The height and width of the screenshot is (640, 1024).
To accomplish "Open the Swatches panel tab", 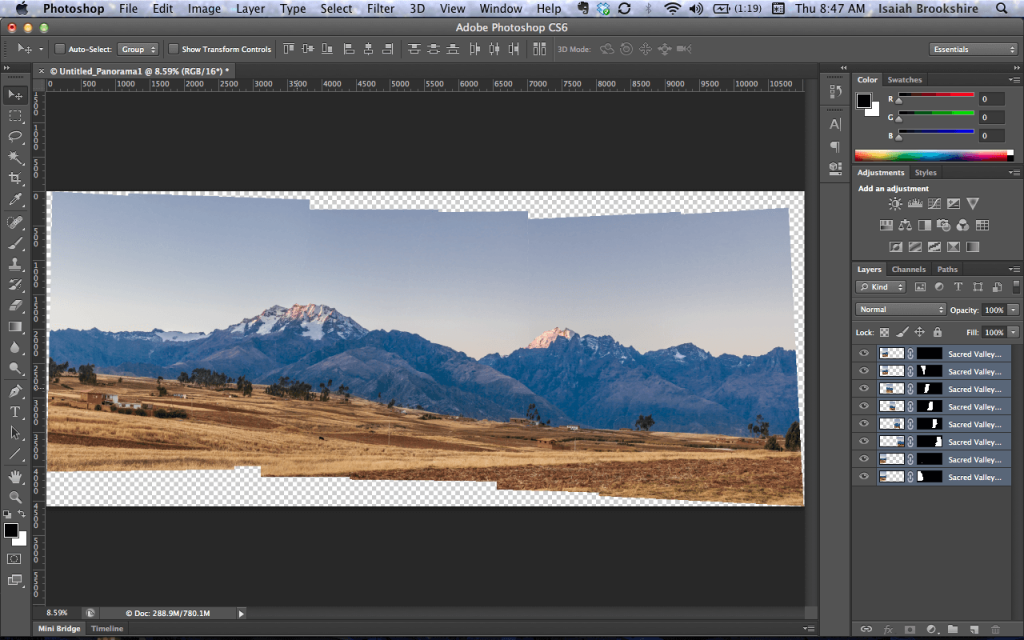I will 905,80.
